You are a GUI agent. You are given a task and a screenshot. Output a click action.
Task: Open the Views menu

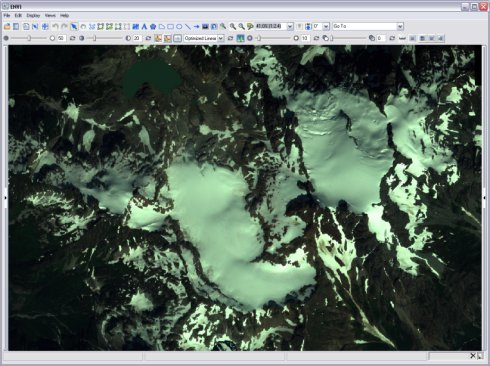pyautogui.click(x=50, y=15)
